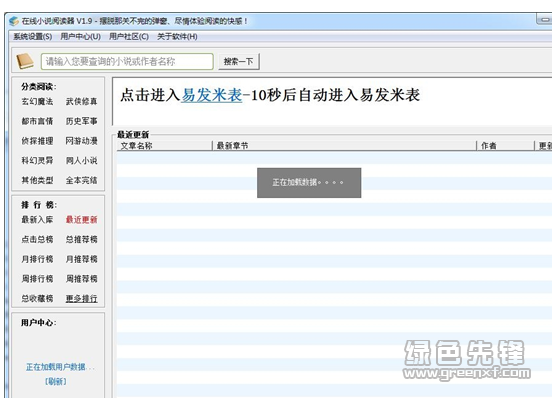Open the 周推荐榜 ranking
Image resolution: width=552 pixels, height=398 pixels.
[x=81, y=279]
